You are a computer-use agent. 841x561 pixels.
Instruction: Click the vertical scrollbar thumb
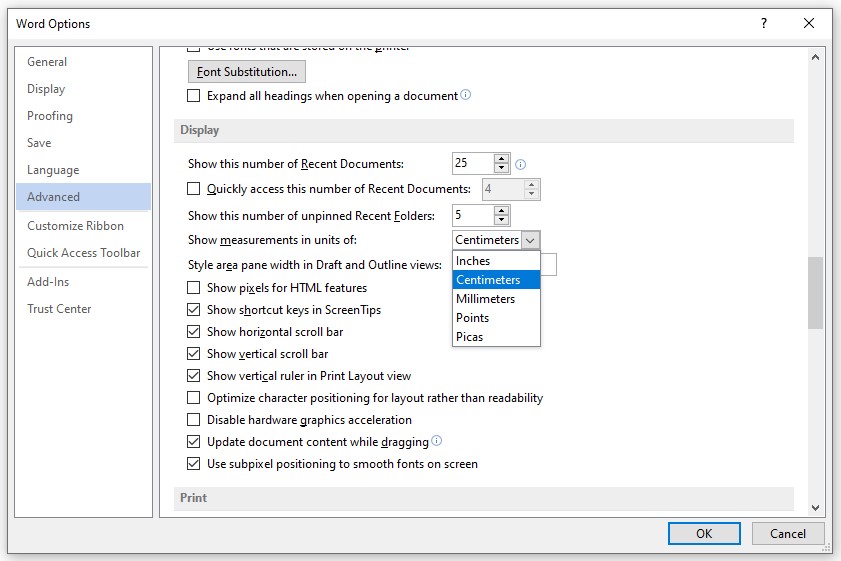pos(815,293)
